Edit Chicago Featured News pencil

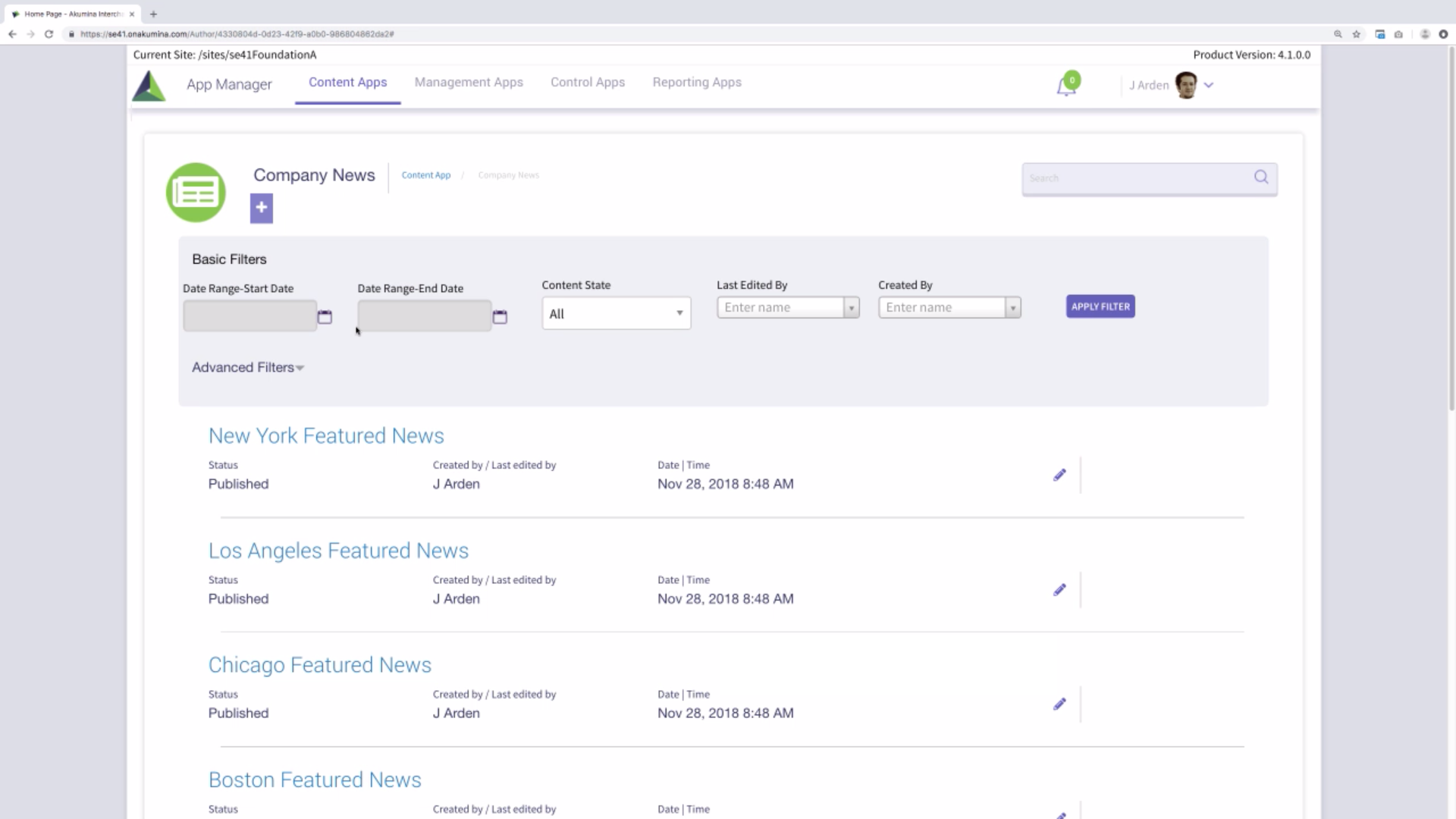click(x=1059, y=704)
